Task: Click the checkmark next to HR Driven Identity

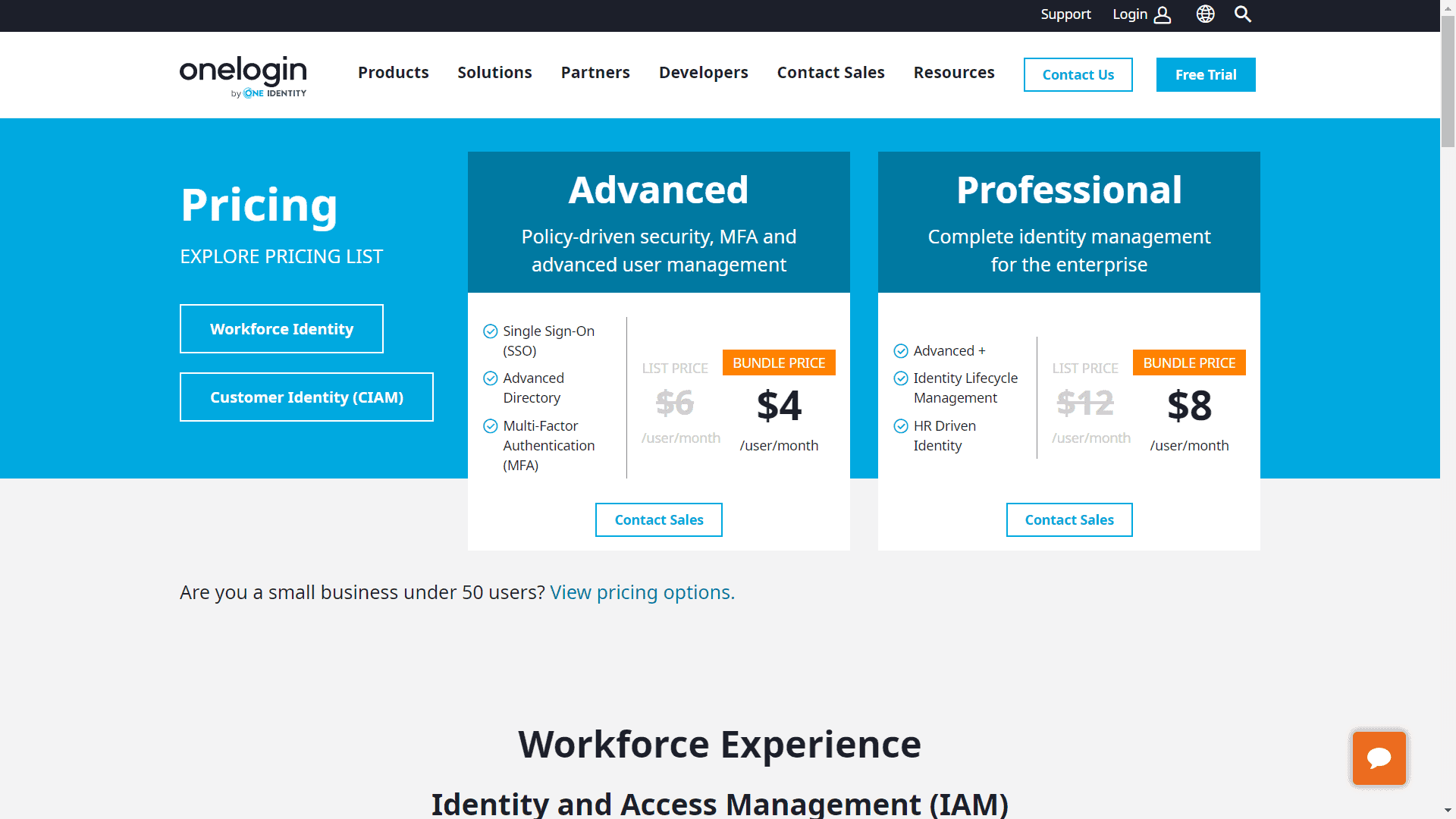Action: 901,425
